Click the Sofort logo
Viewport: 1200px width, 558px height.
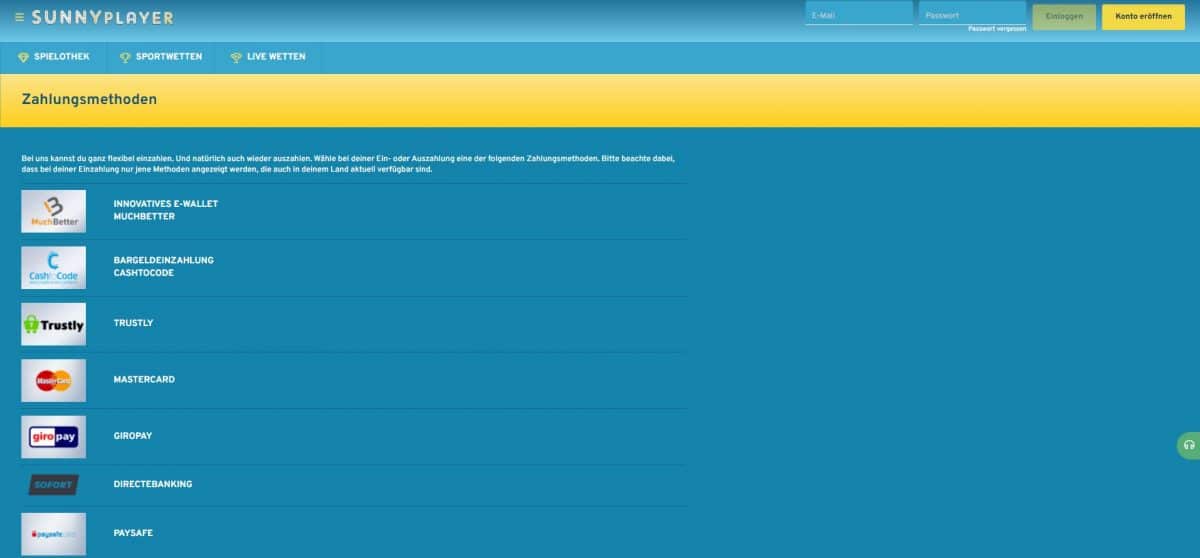54,485
